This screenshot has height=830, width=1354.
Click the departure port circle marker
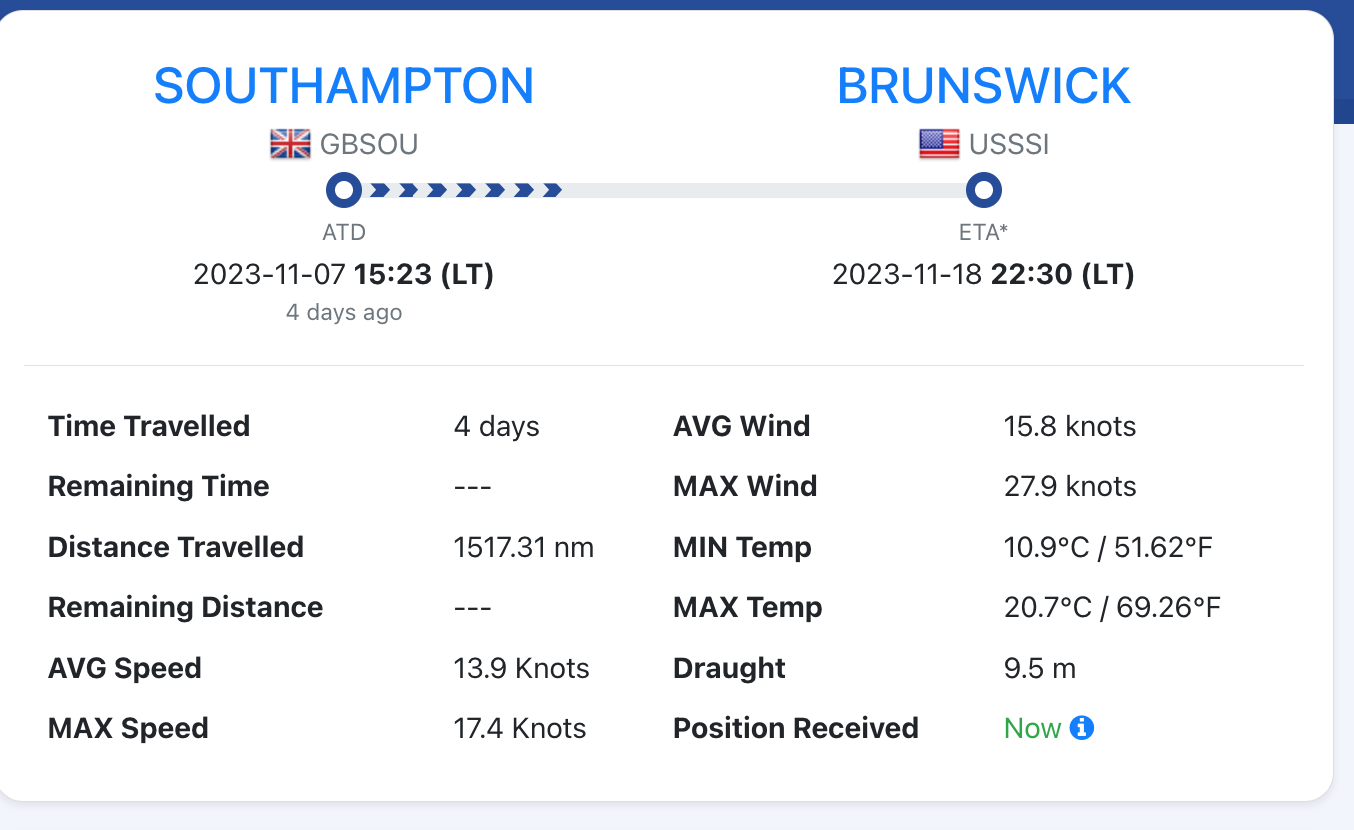[x=344, y=189]
